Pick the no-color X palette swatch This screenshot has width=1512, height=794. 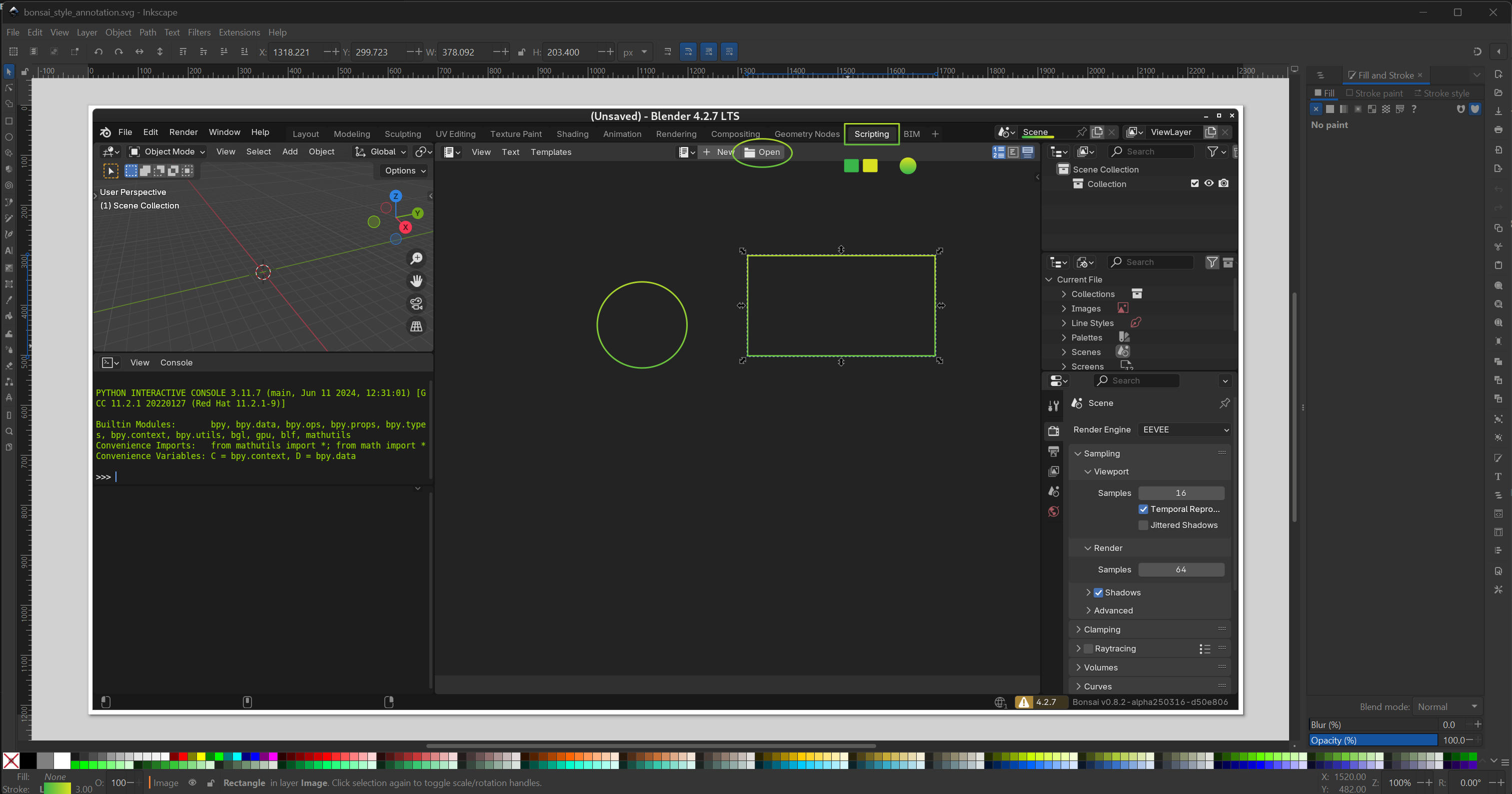[10, 760]
